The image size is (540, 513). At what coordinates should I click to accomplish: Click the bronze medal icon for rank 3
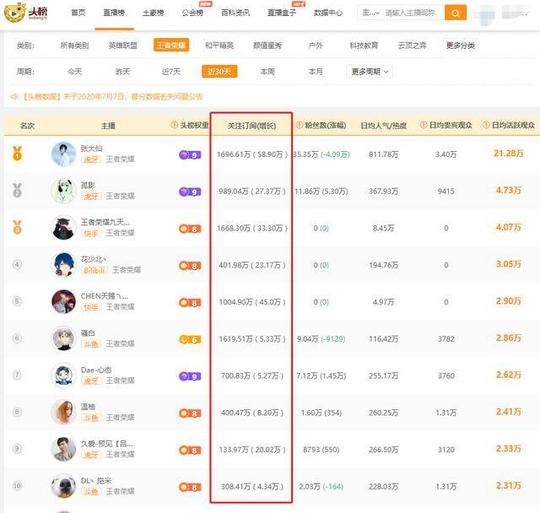pos(17,227)
